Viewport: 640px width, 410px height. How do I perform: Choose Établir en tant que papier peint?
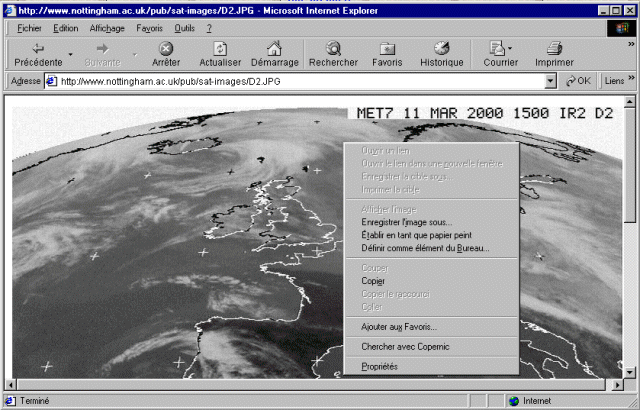coord(420,235)
